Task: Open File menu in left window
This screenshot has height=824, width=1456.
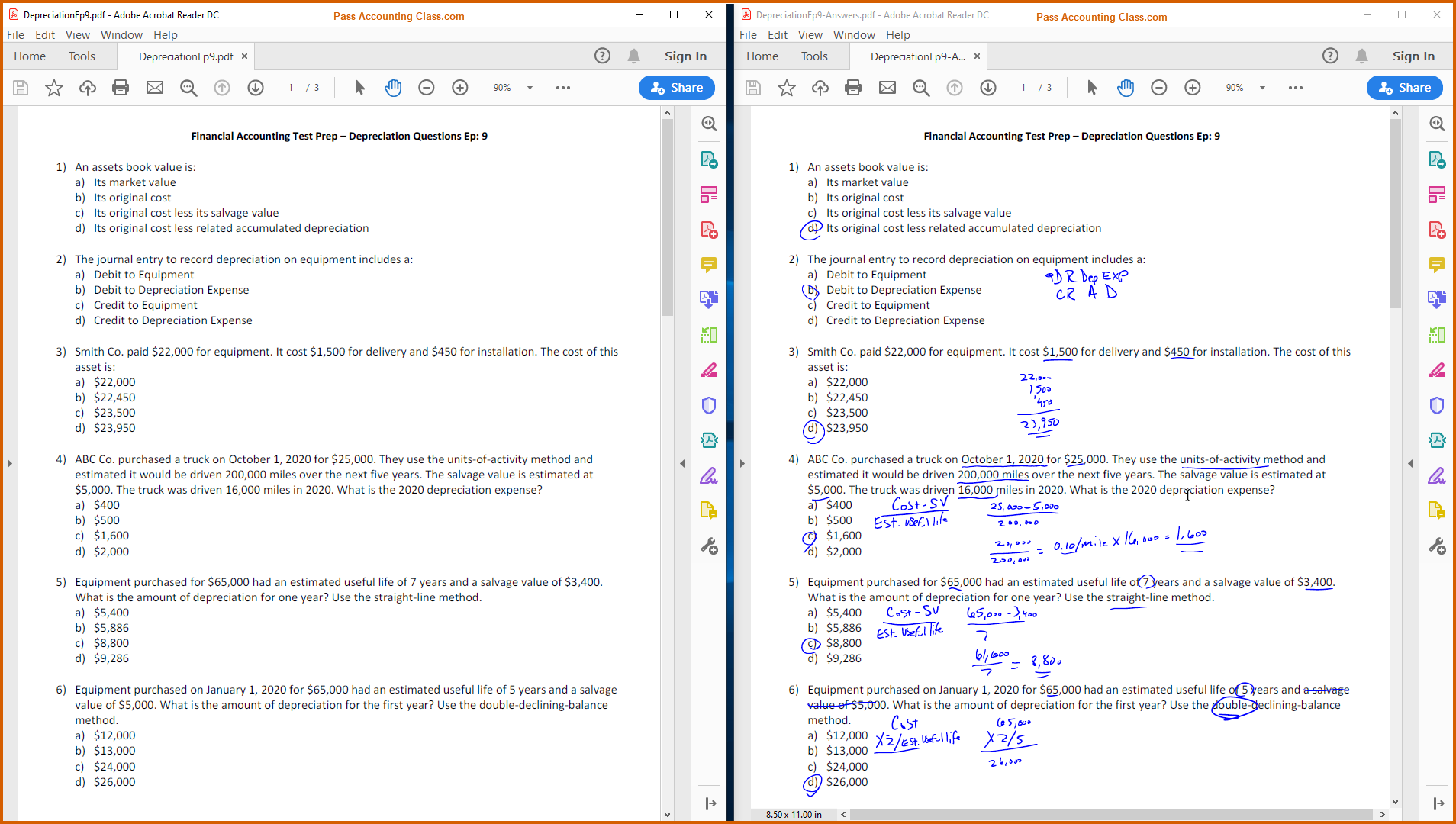Action: click(15, 34)
